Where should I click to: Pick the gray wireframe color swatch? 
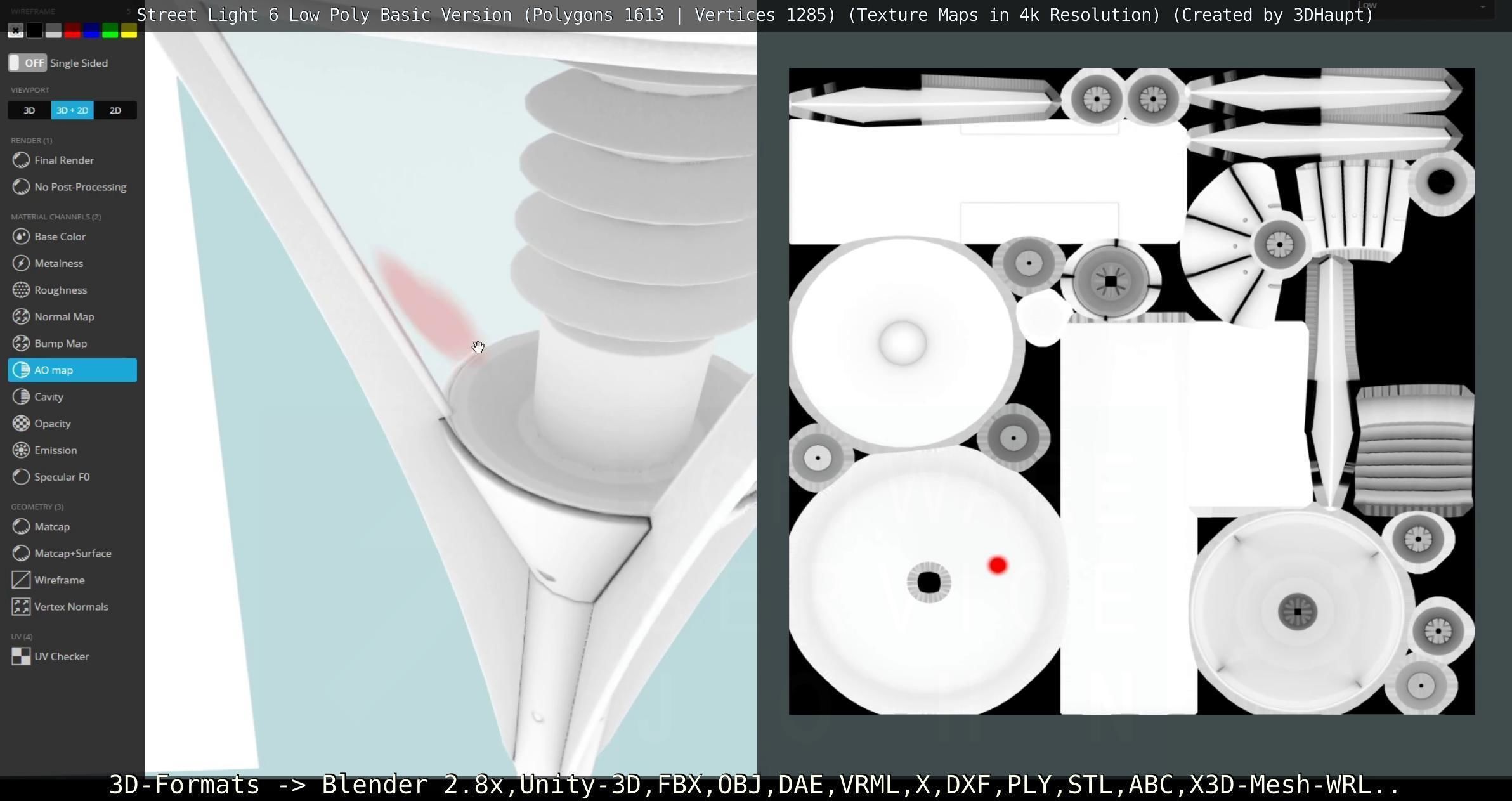click(53, 30)
